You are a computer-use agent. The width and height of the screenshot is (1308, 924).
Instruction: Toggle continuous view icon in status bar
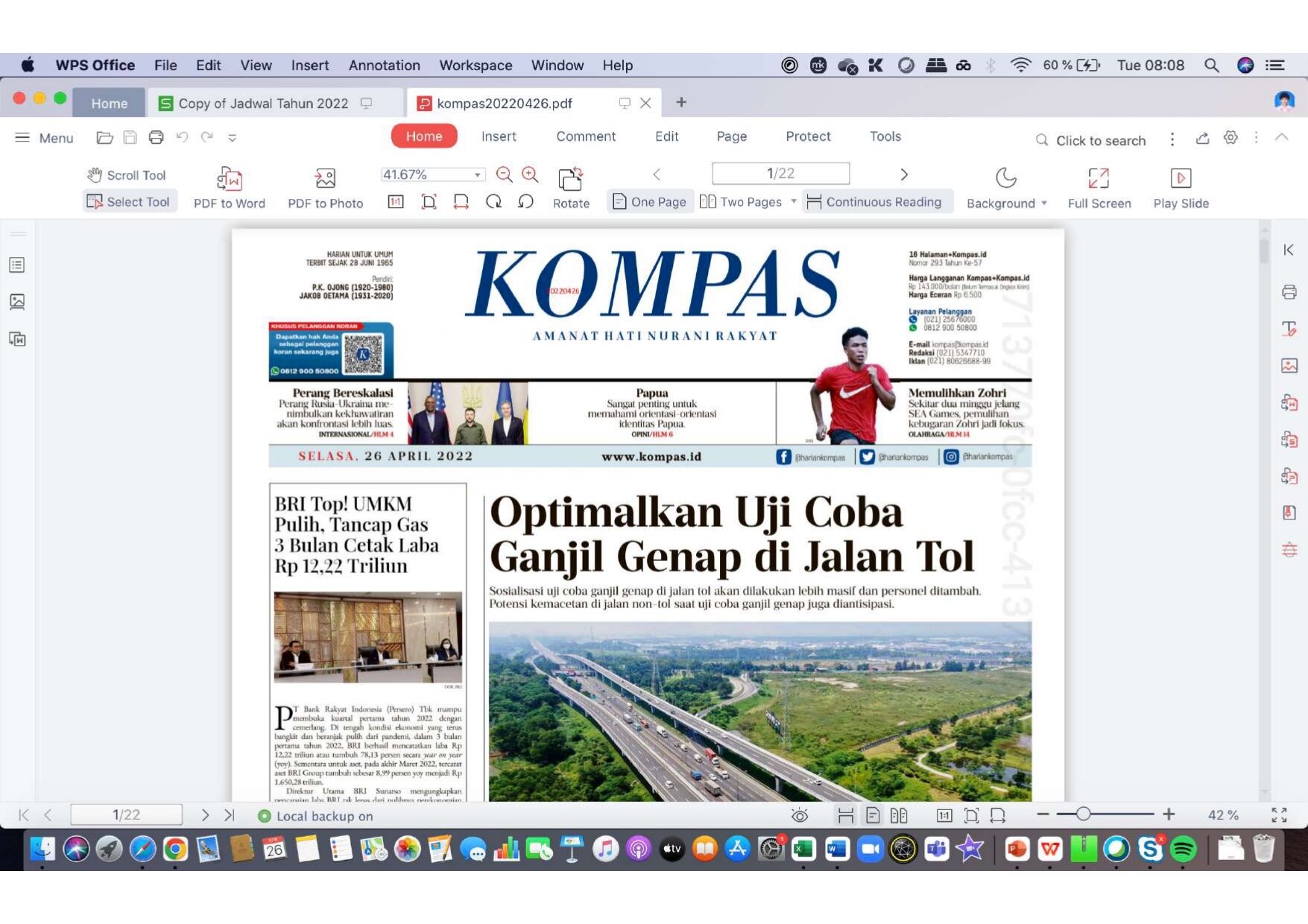[x=845, y=815]
